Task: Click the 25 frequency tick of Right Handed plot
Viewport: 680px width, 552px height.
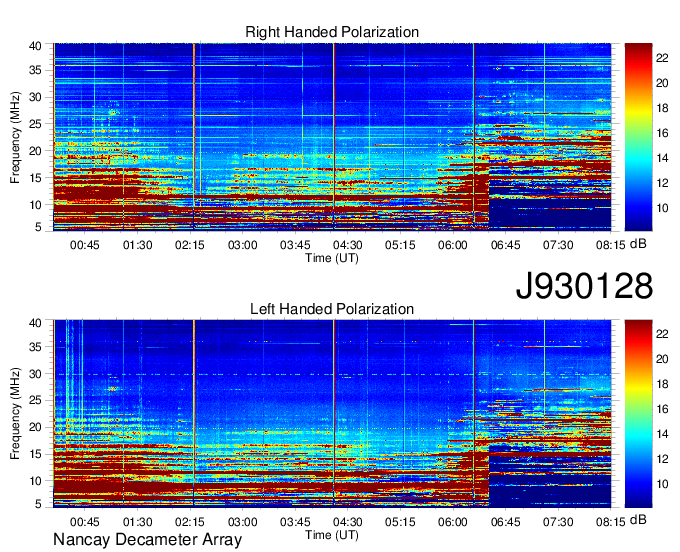Action: [x=35, y=124]
